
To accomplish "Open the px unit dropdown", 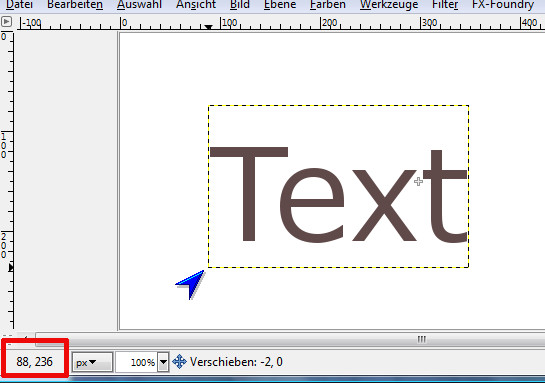I will 92,362.
